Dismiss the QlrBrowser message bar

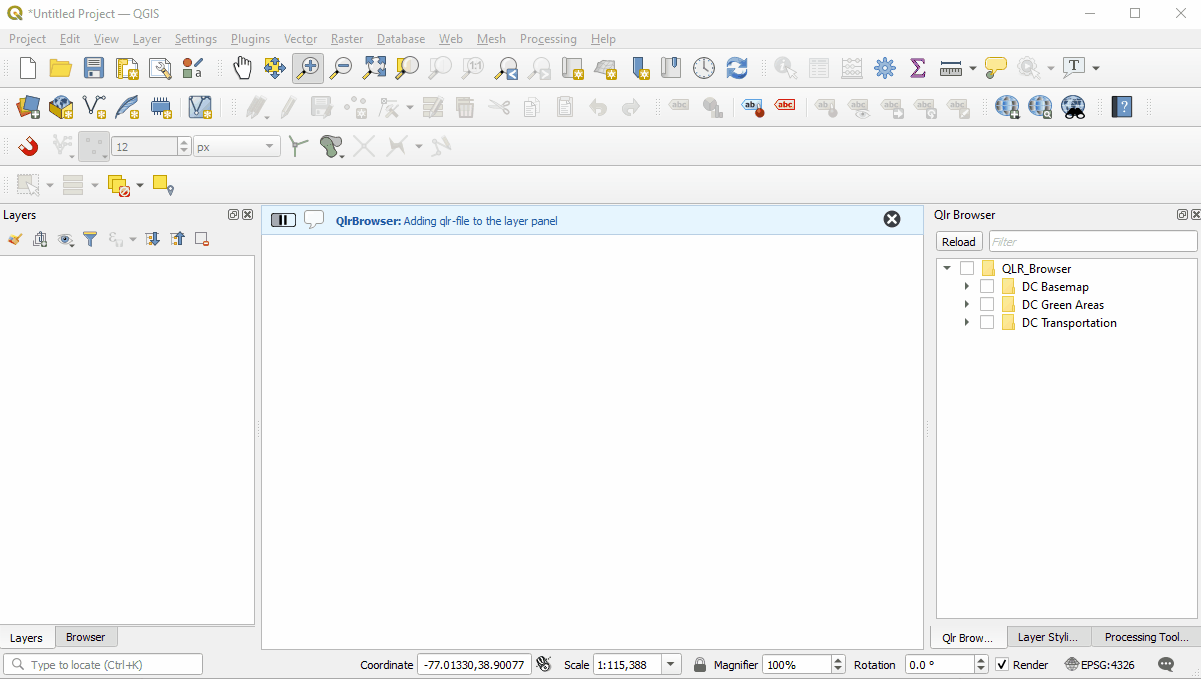tap(891, 219)
